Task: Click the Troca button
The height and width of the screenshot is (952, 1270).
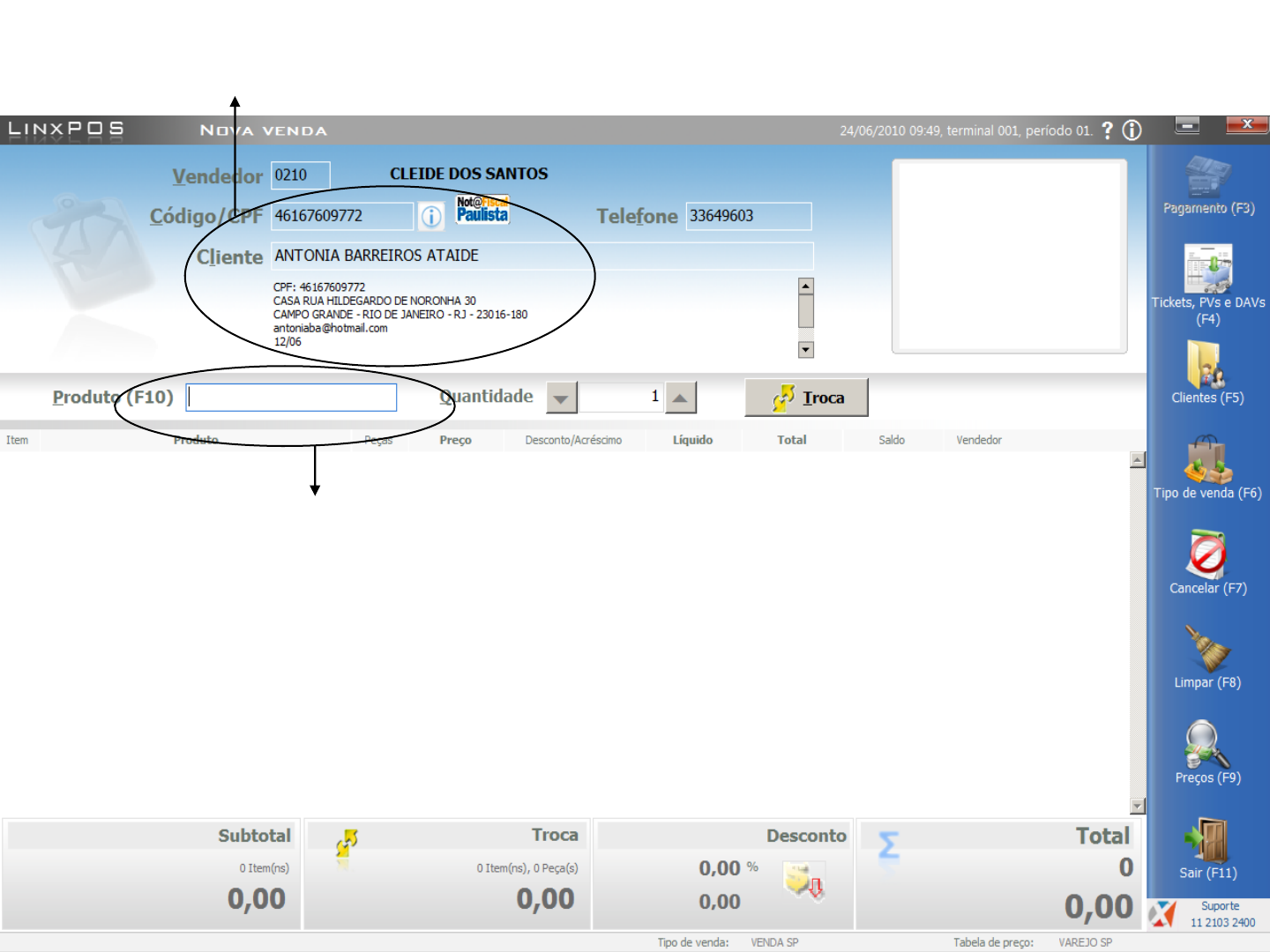Action: click(807, 398)
